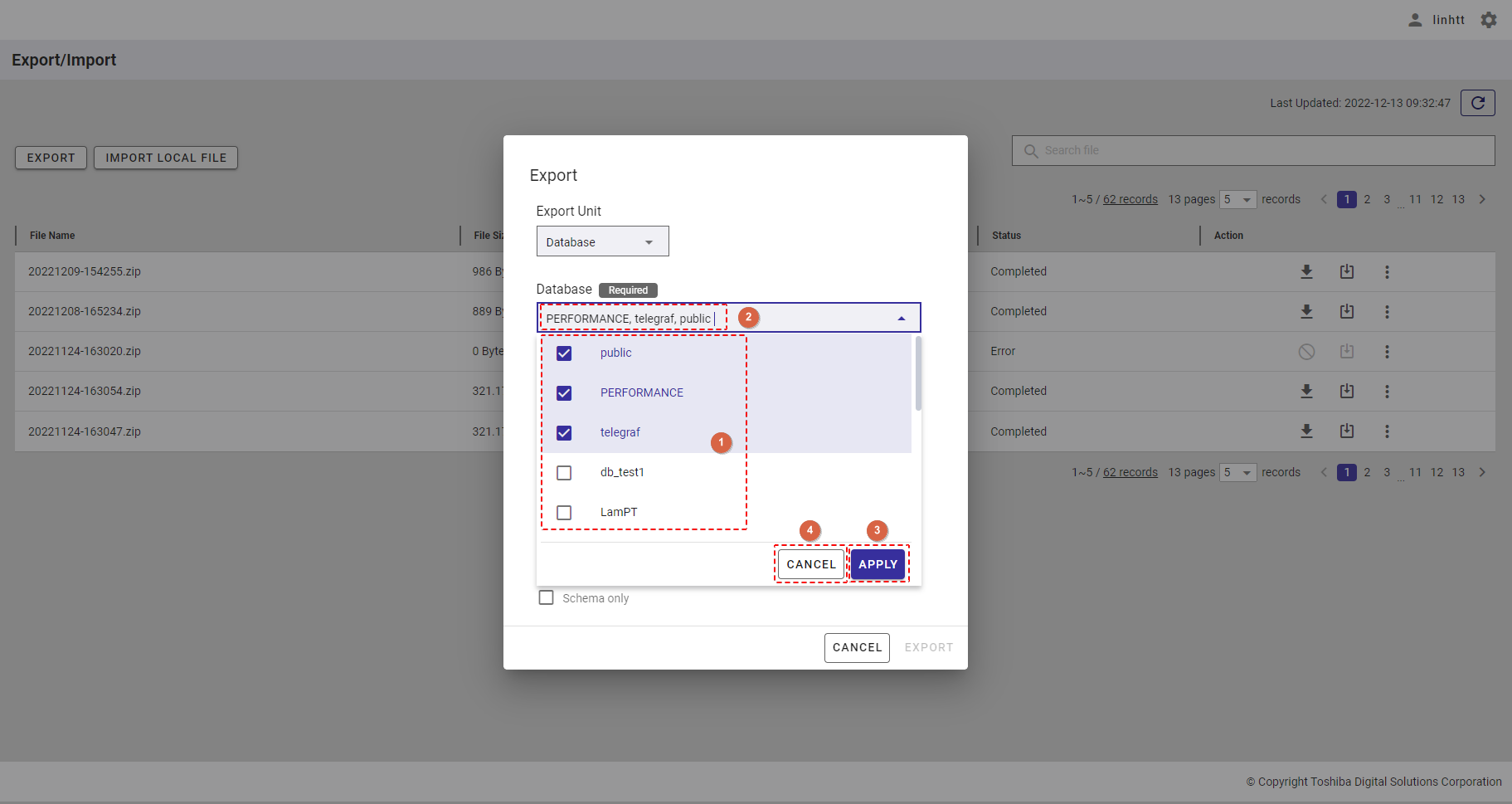1512x804 pixels.
Task: Enable the Schema only checkbox
Action: coord(546,598)
